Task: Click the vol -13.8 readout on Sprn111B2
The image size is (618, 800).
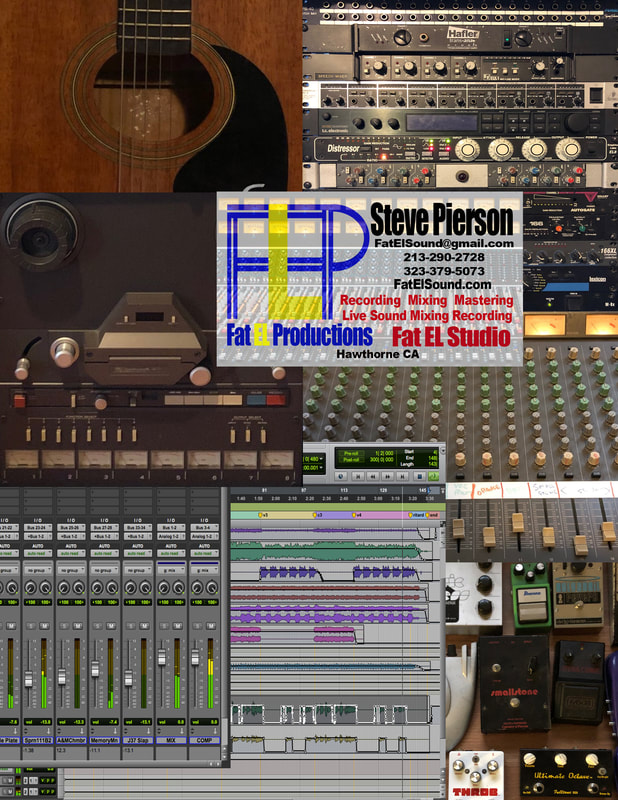Action: [38, 722]
